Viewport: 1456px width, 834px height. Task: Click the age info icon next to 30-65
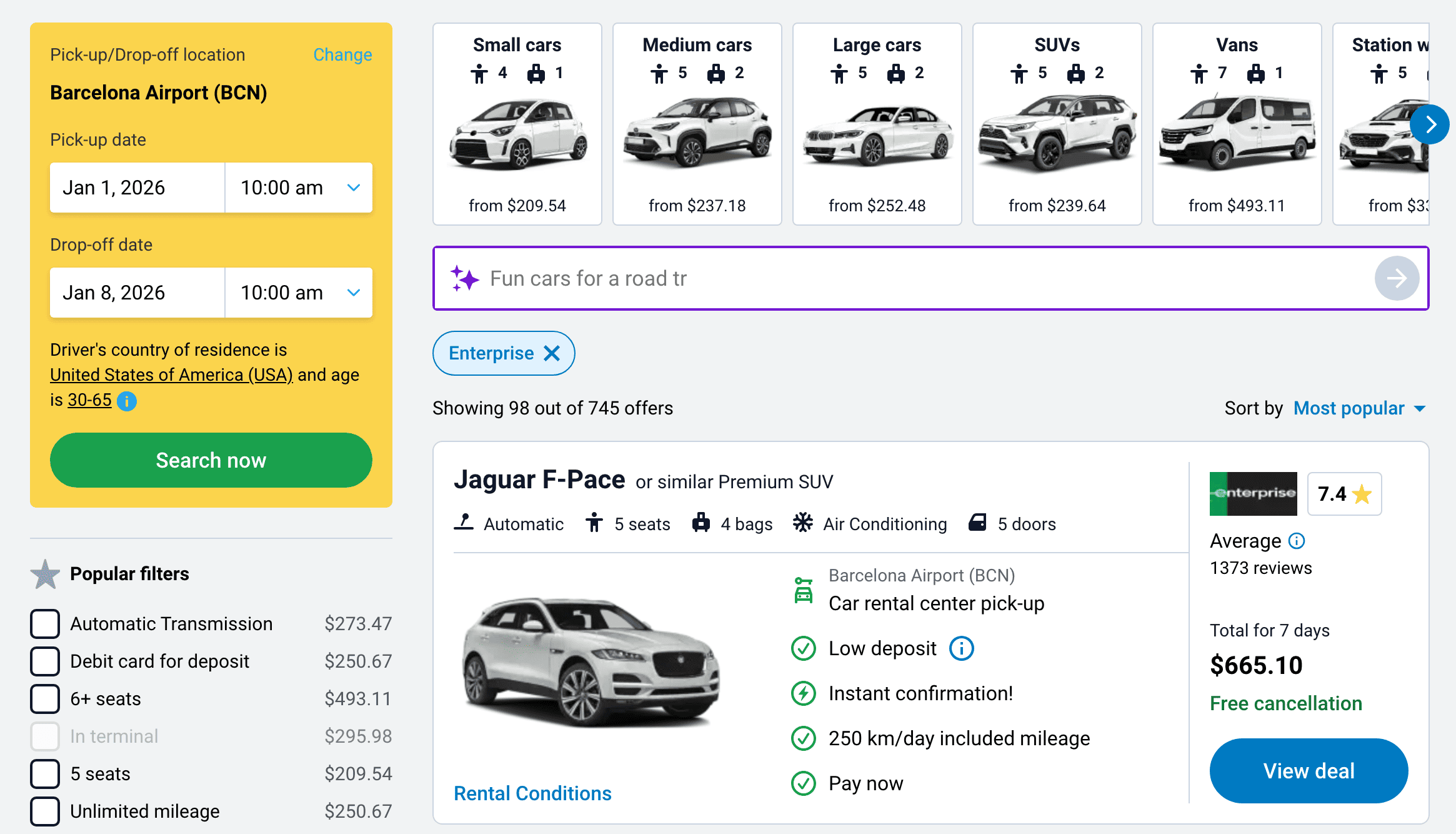[127, 401]
